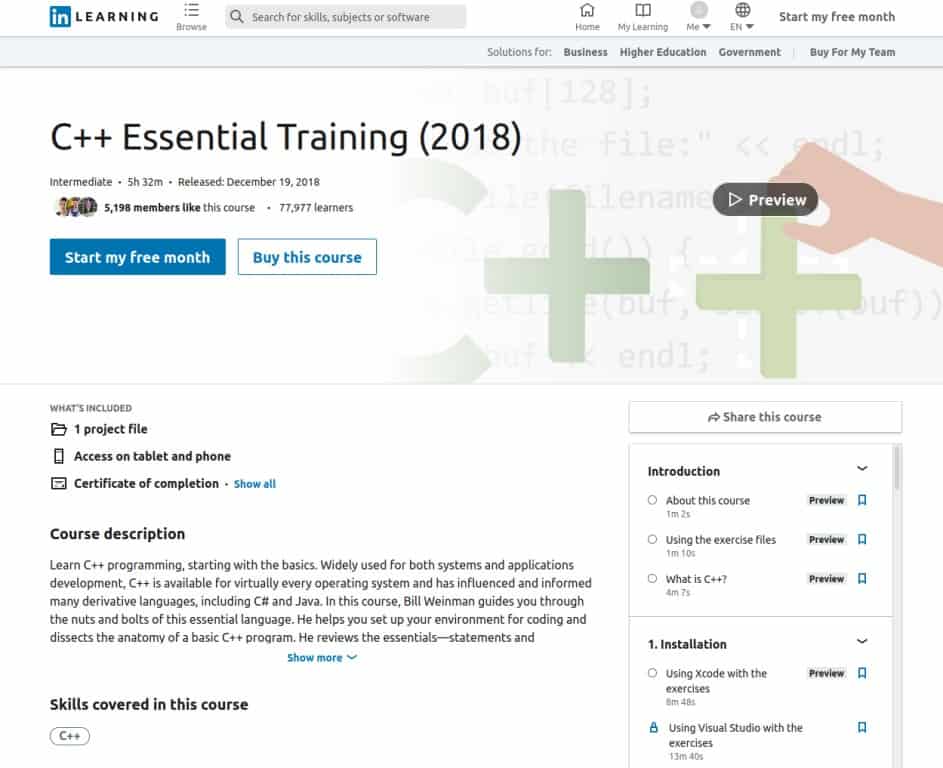This screenshot has width=943, height=768.
Task: Click the certificate of completion icon
Action: 58,484
